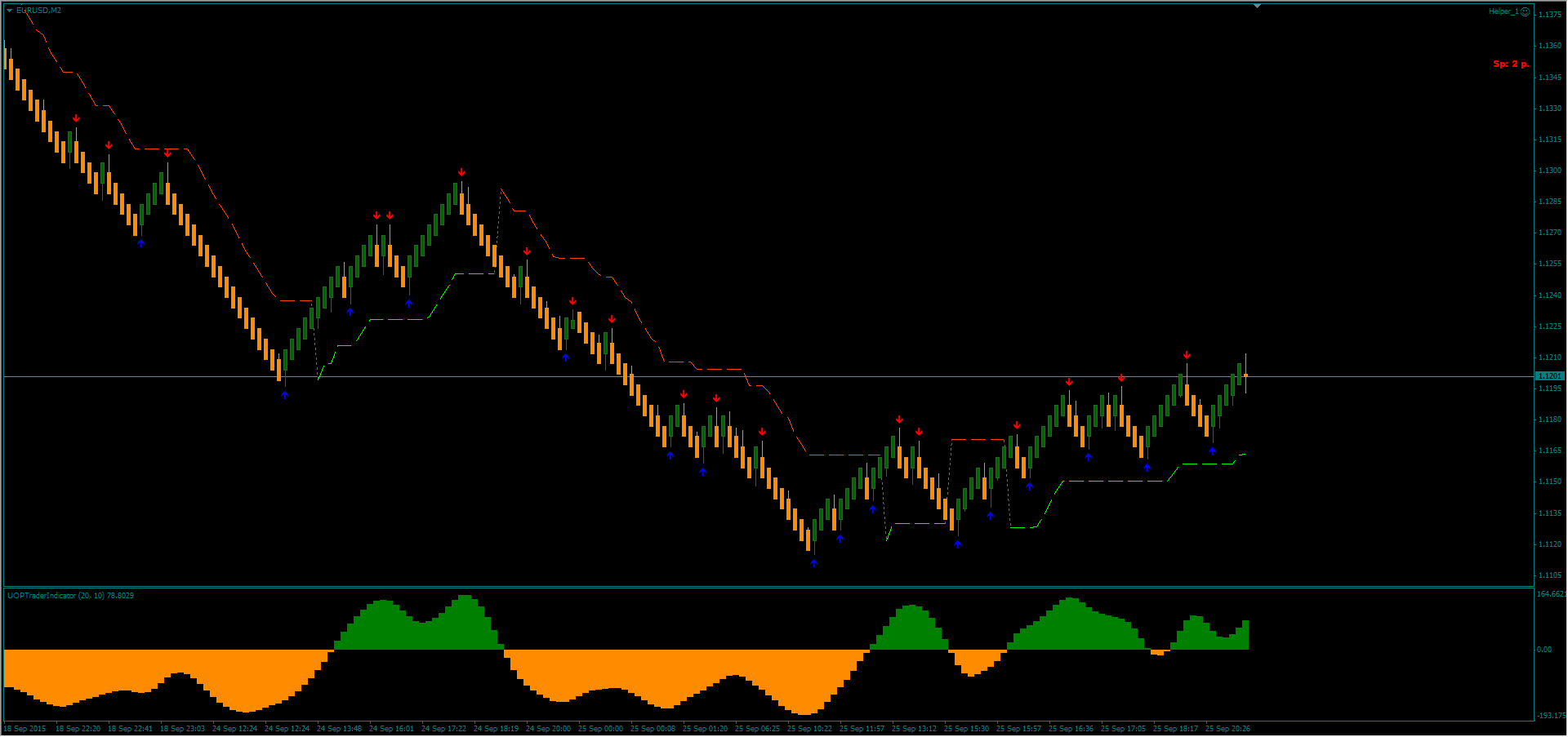Click the Helper_1 expert name label

[1503, 11]
